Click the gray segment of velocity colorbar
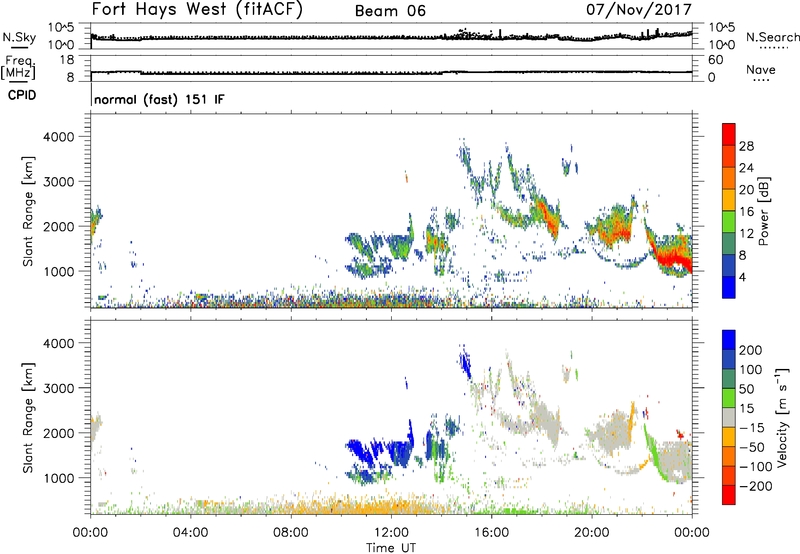This screenshot has width=800, height=554. coord(729,417)
